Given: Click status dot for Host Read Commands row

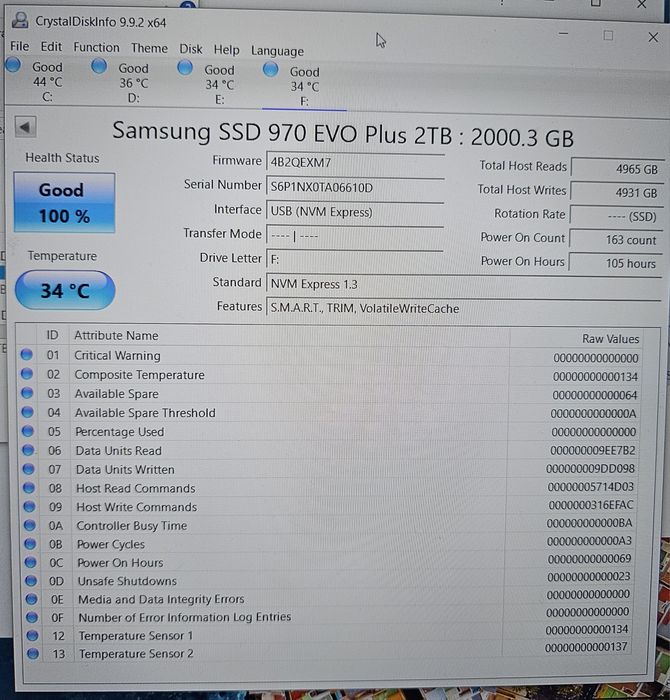Looking at the screenshot, I should tap(29, 488).
